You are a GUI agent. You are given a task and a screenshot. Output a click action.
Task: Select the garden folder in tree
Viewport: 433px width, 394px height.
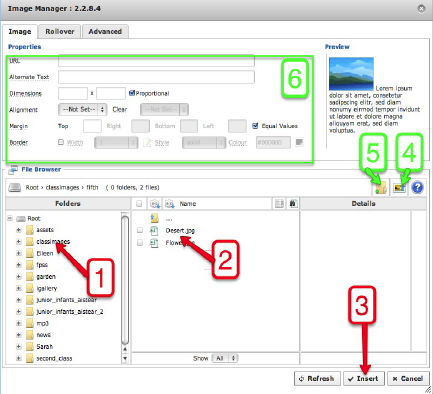(x=46, y=277)
